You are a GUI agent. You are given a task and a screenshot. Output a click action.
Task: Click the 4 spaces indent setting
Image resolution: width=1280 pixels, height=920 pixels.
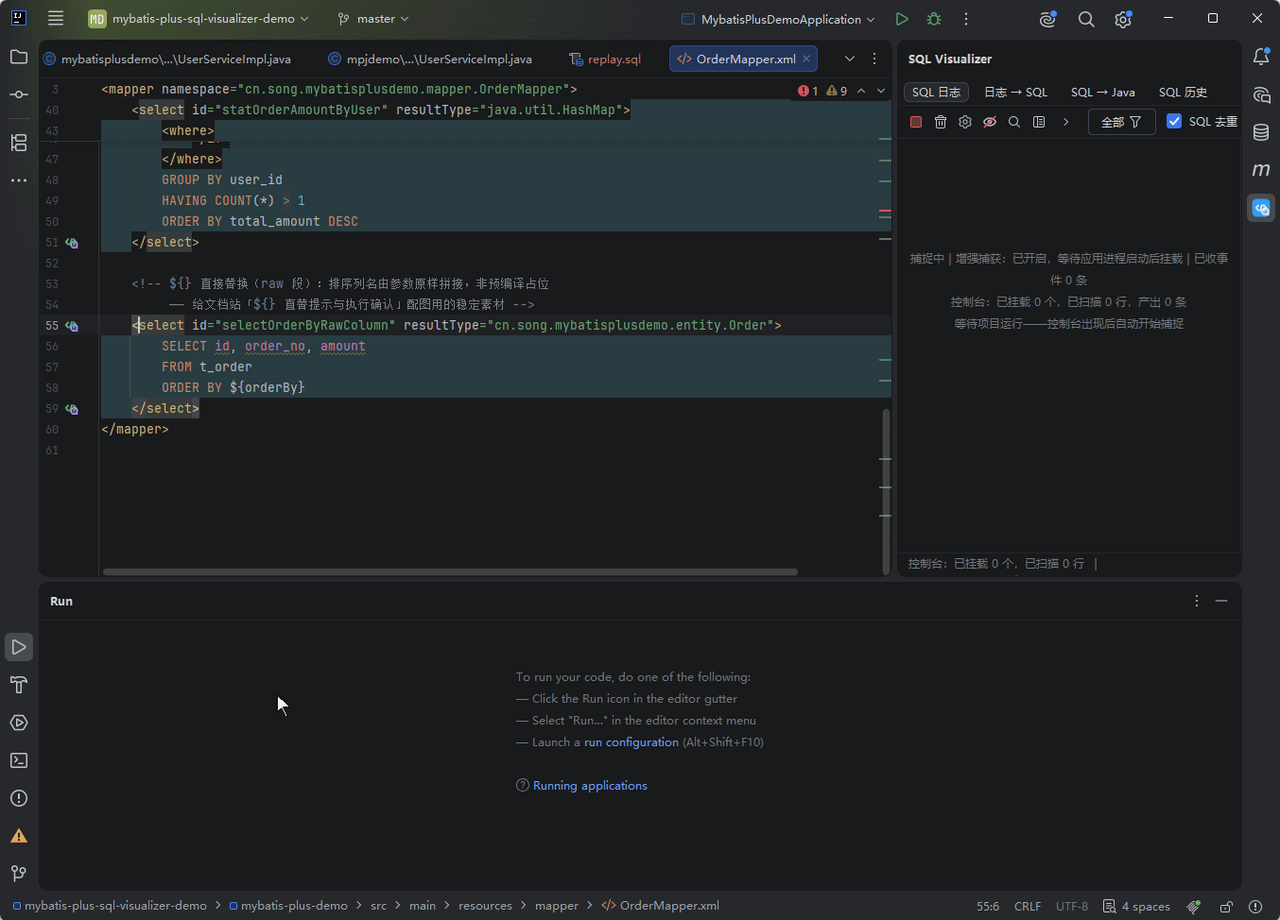click(x=1136, y=906)
